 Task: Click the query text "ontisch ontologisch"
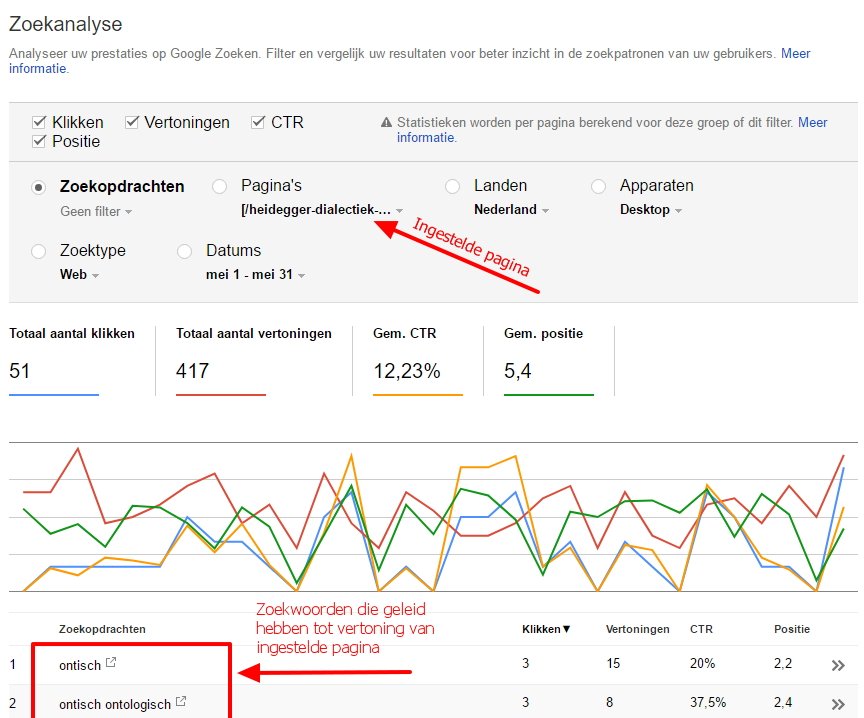(115, 704)
